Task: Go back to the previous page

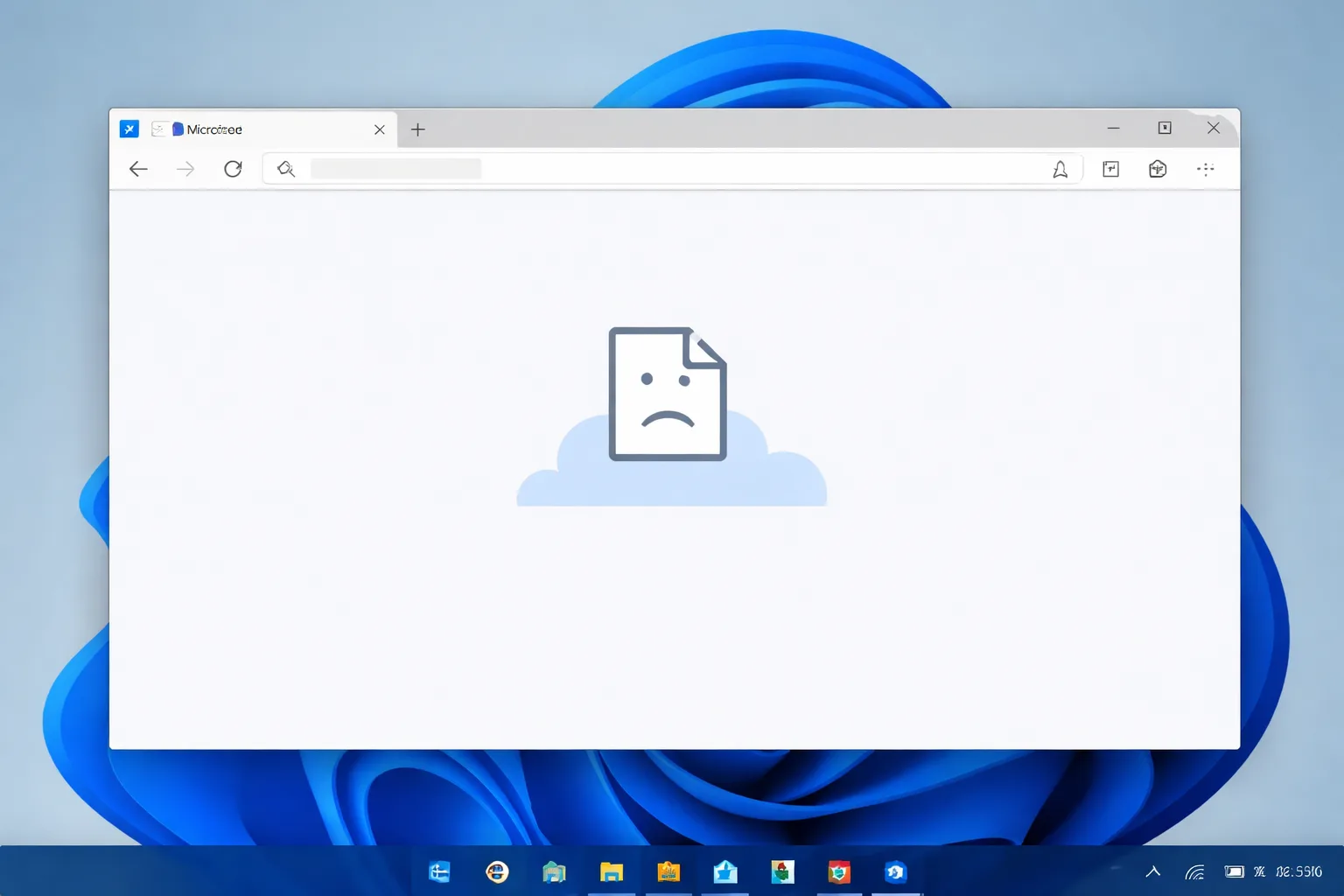Action: [138, 169]
